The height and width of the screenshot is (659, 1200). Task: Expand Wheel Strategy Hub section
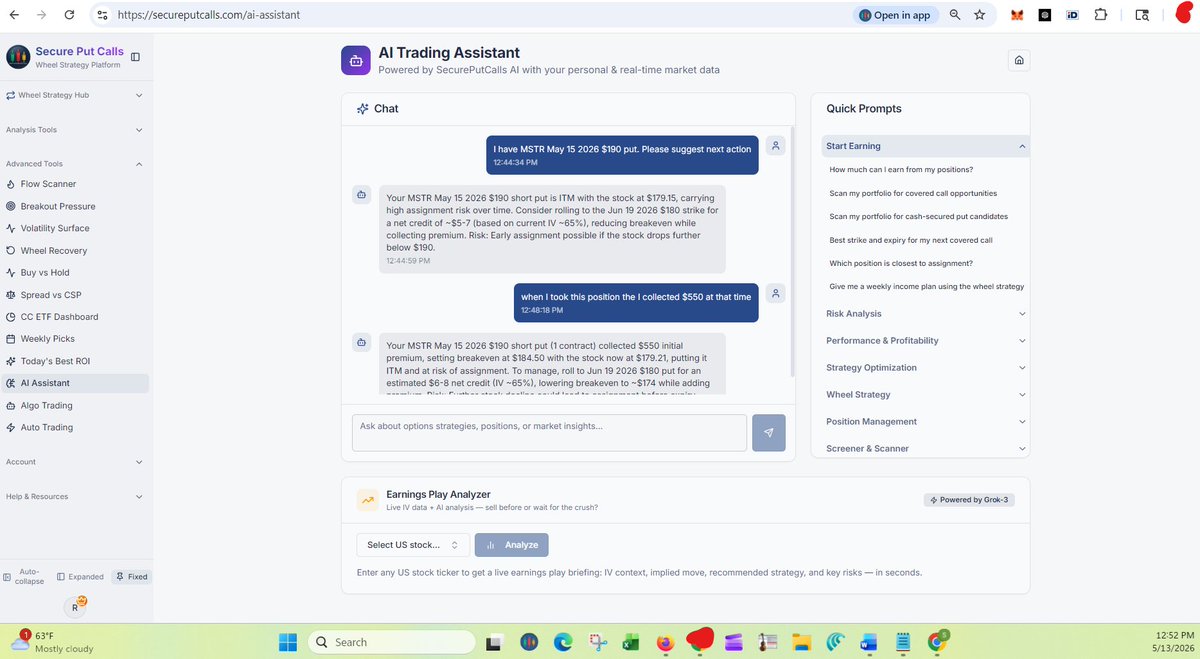[75, 95]
